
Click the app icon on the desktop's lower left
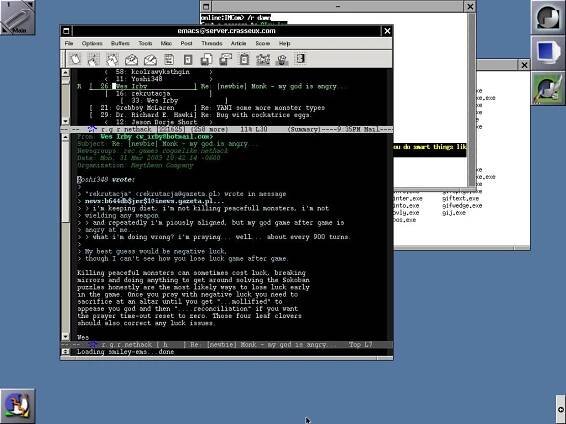click(x=18, y=406)
